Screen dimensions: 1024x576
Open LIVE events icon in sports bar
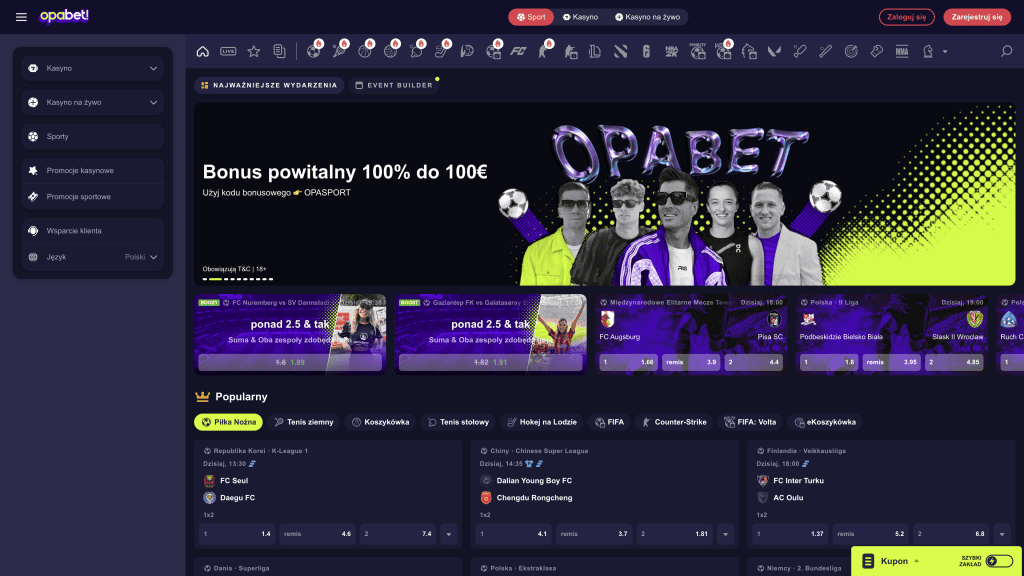228,52
